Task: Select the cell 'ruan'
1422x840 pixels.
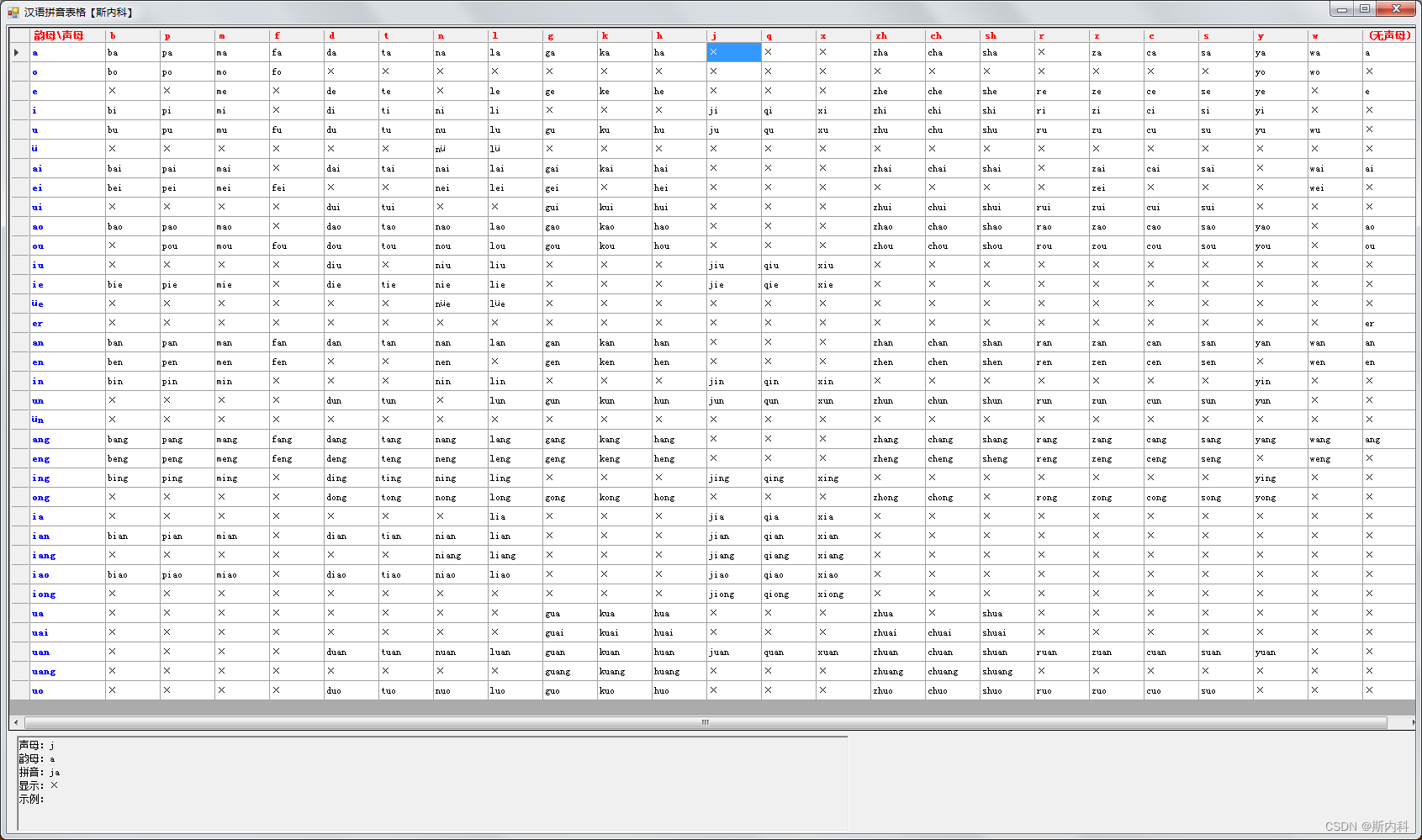Action: coord(1062,652)
